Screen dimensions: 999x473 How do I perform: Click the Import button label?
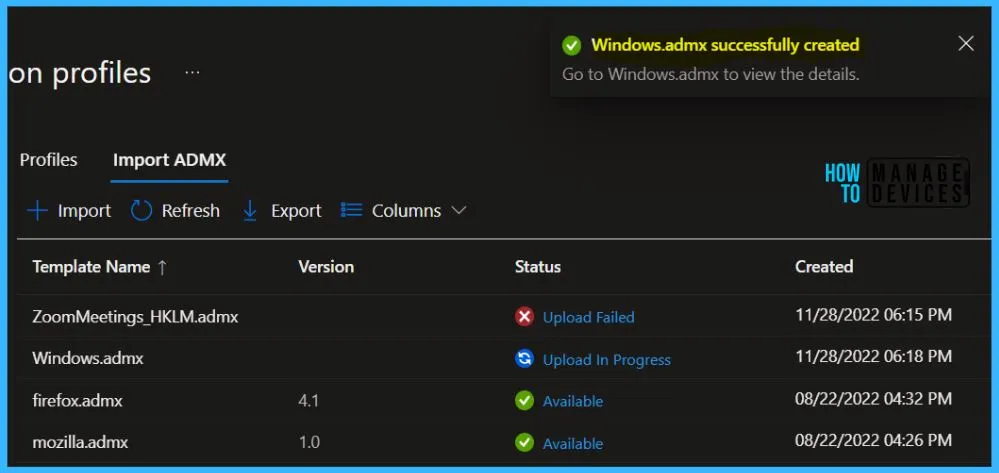[x=84, y=211]
